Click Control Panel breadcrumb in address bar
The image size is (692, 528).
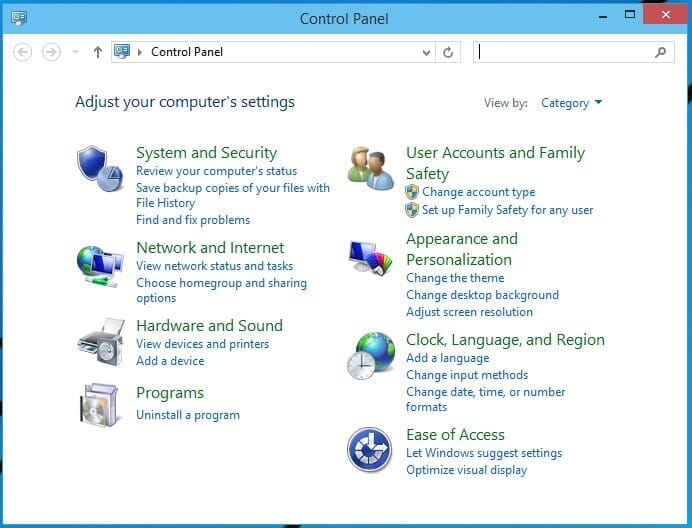[x=187, y=52]
